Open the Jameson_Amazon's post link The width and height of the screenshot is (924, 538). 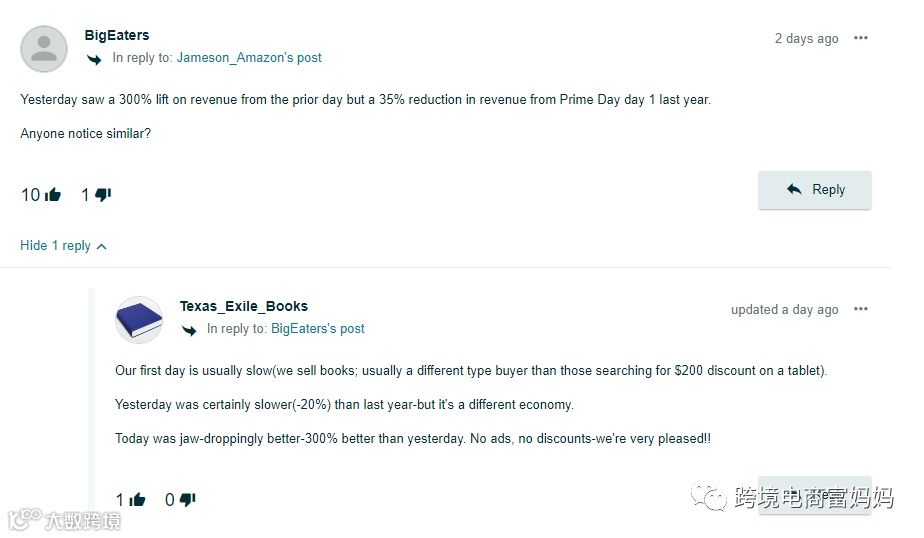(249, 58)
